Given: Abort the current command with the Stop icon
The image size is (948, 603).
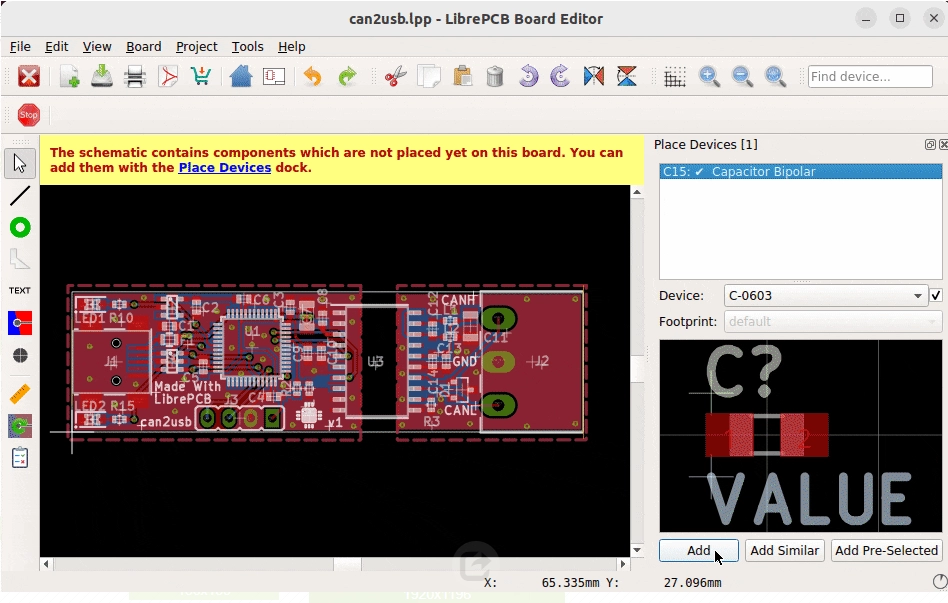Looking at the screenshot, I should 28,114.
